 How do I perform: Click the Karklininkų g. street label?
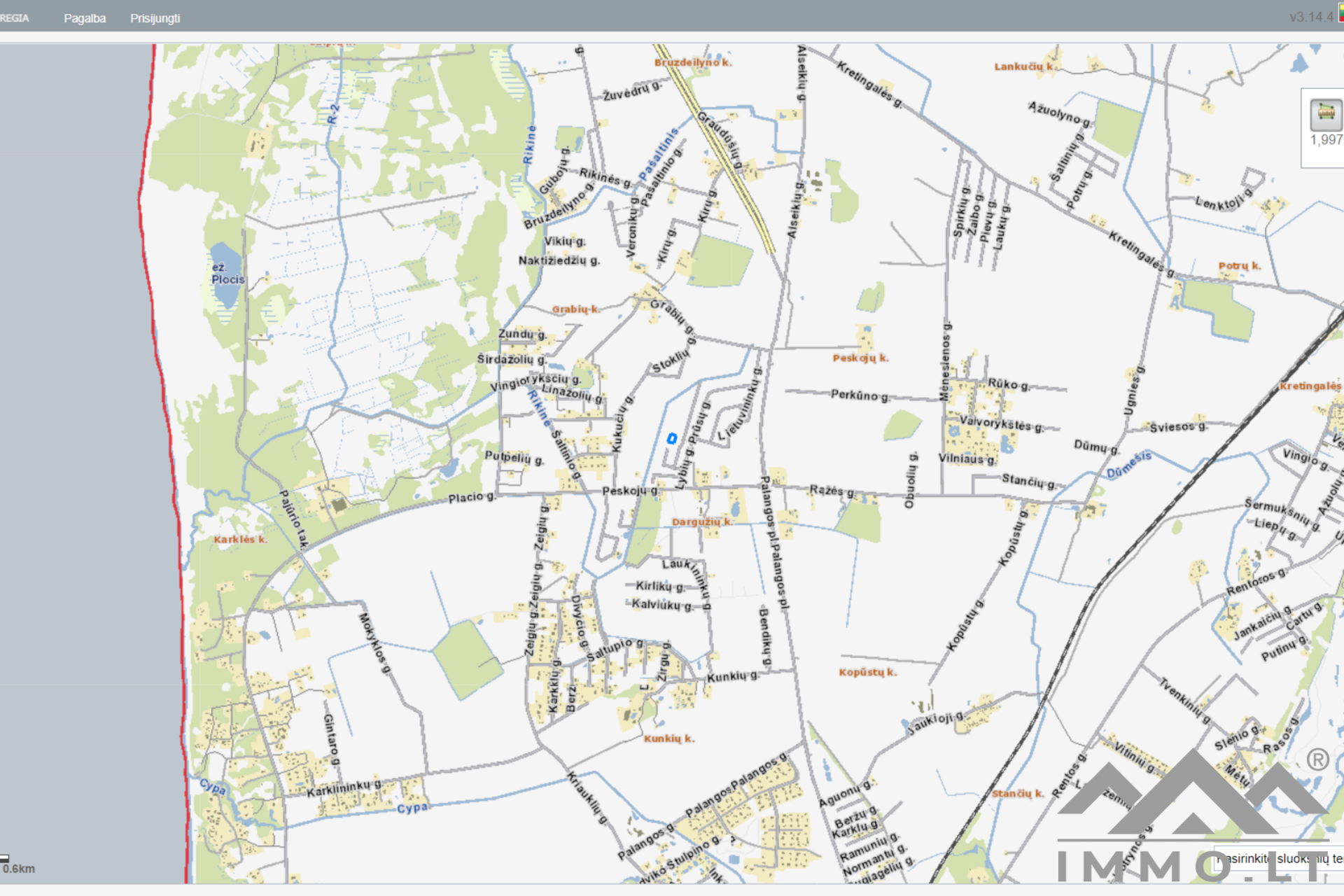pyautogui.click(x=344, y=787)
